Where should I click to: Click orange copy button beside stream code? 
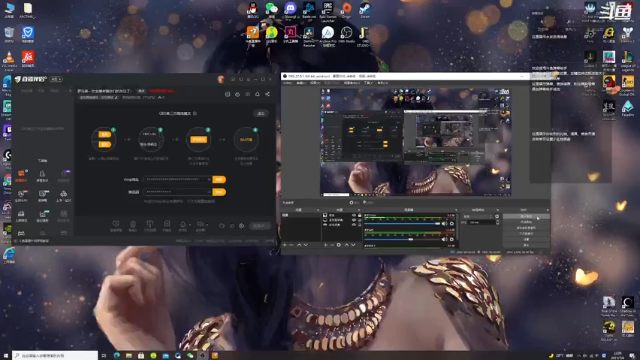tap(219, 192)
